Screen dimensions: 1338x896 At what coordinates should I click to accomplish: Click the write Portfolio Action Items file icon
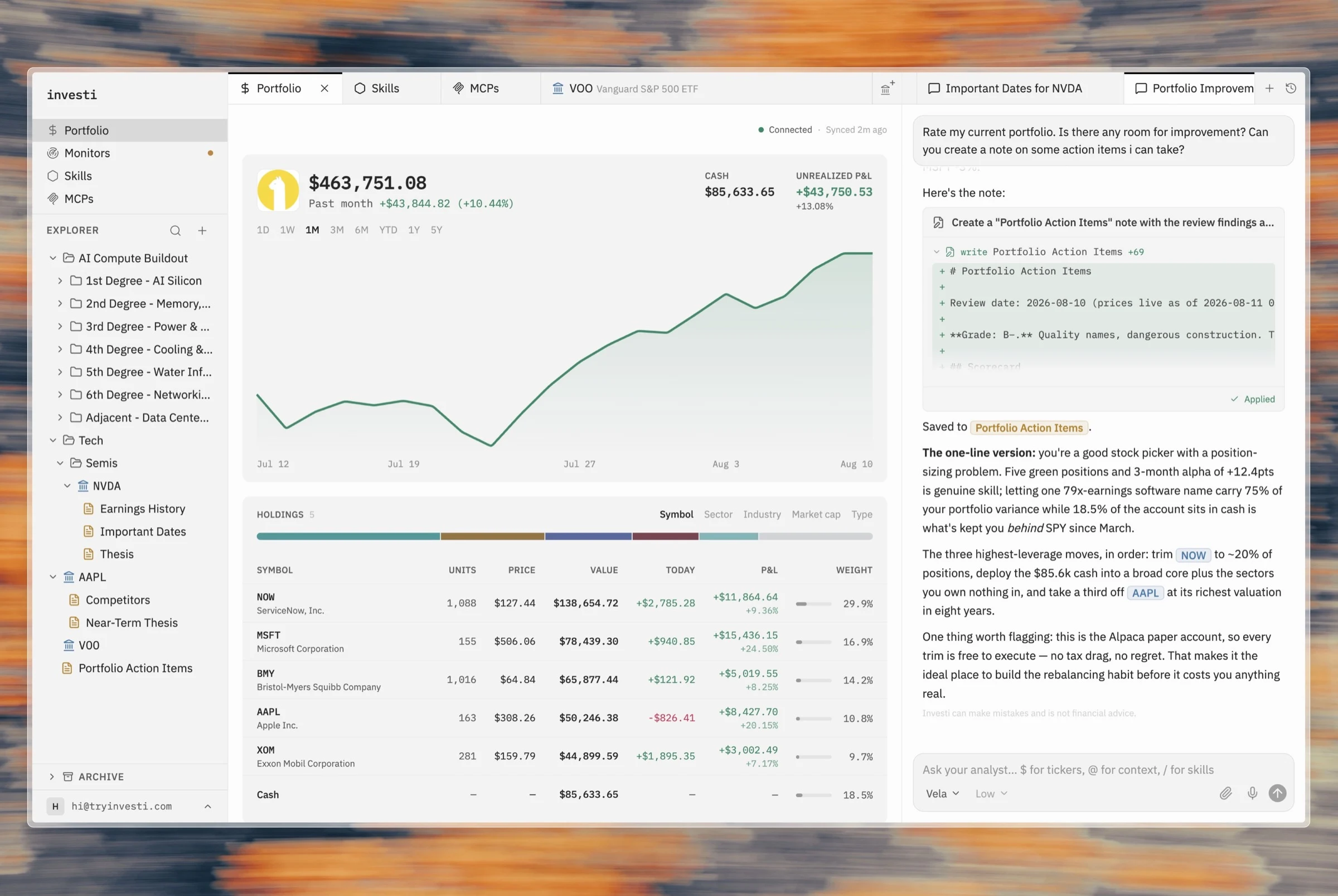(949, 252)
